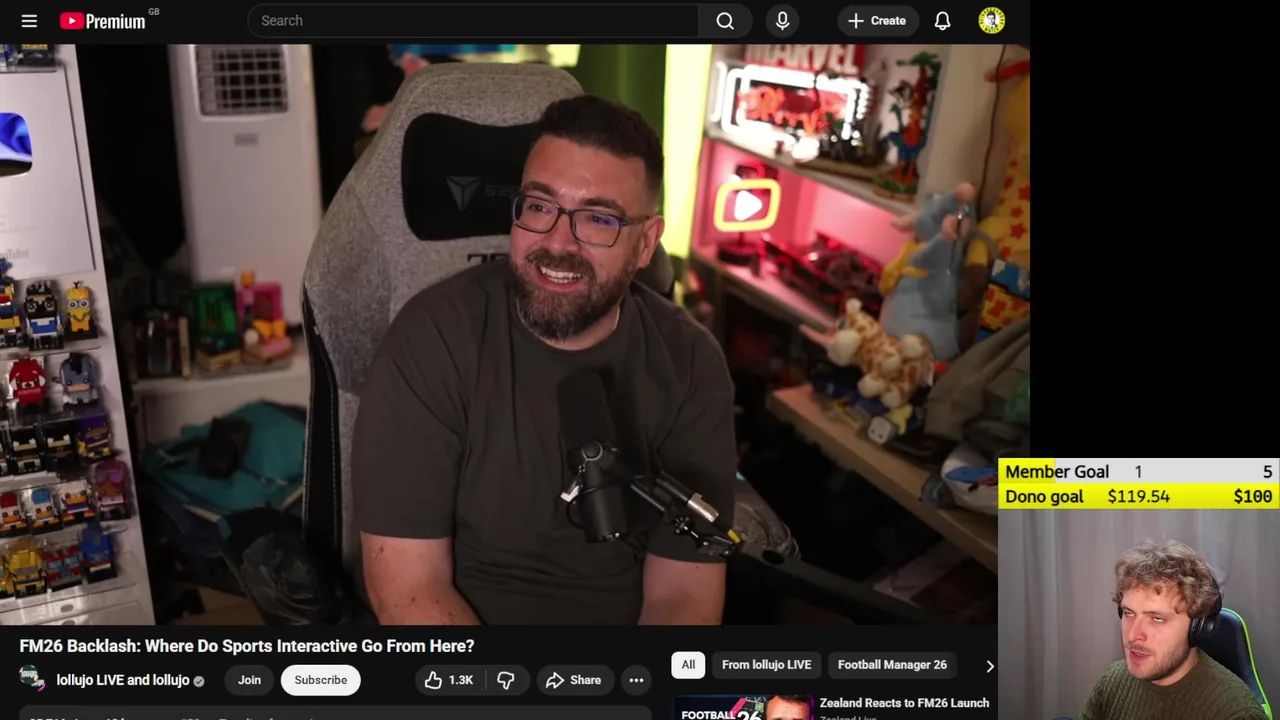Select the All filter chip

688,665
